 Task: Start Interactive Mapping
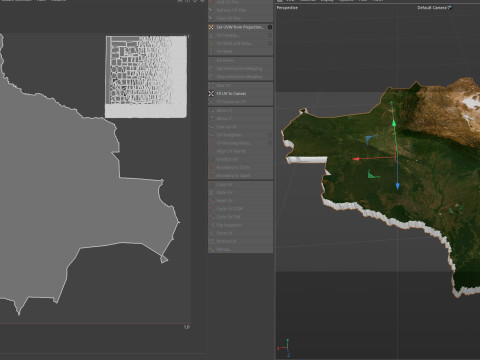tap(240, 69)
